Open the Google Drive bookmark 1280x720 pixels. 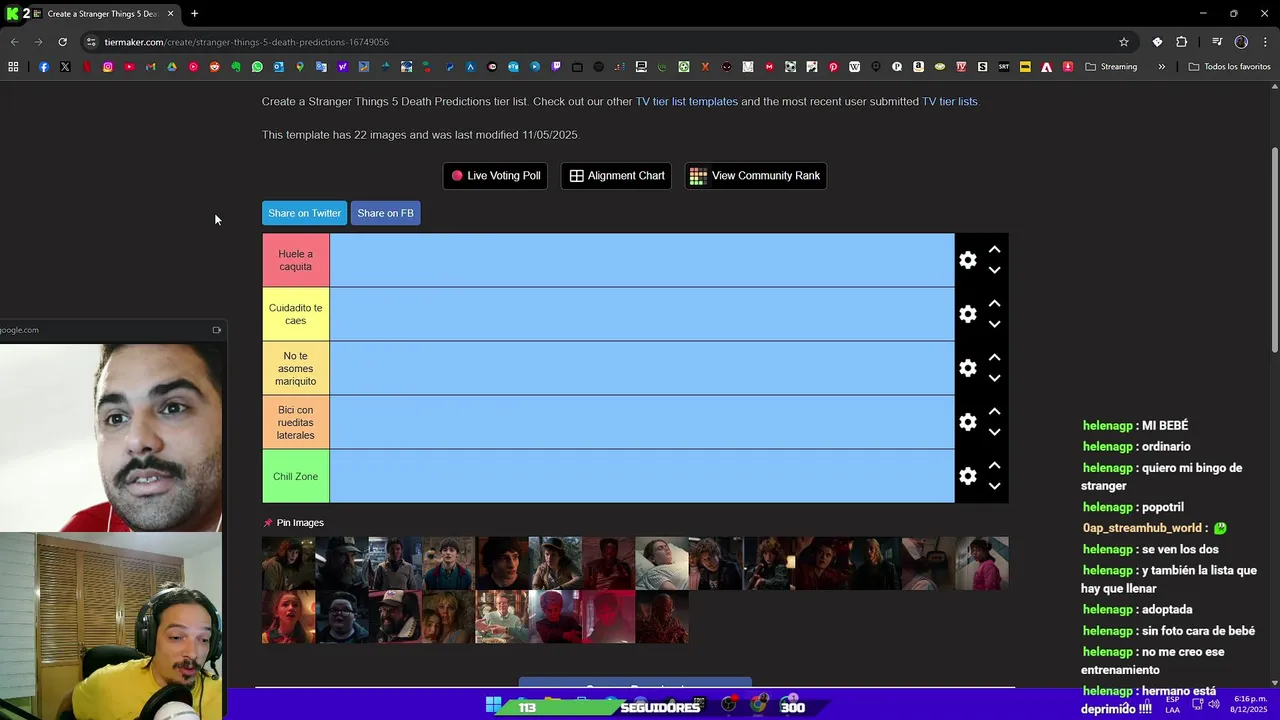click(172, 67)
